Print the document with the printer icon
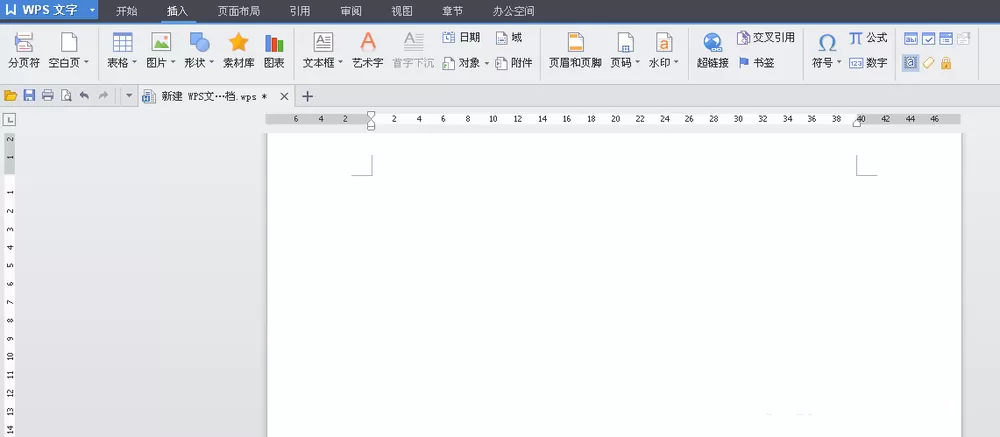 coord(47,96)
